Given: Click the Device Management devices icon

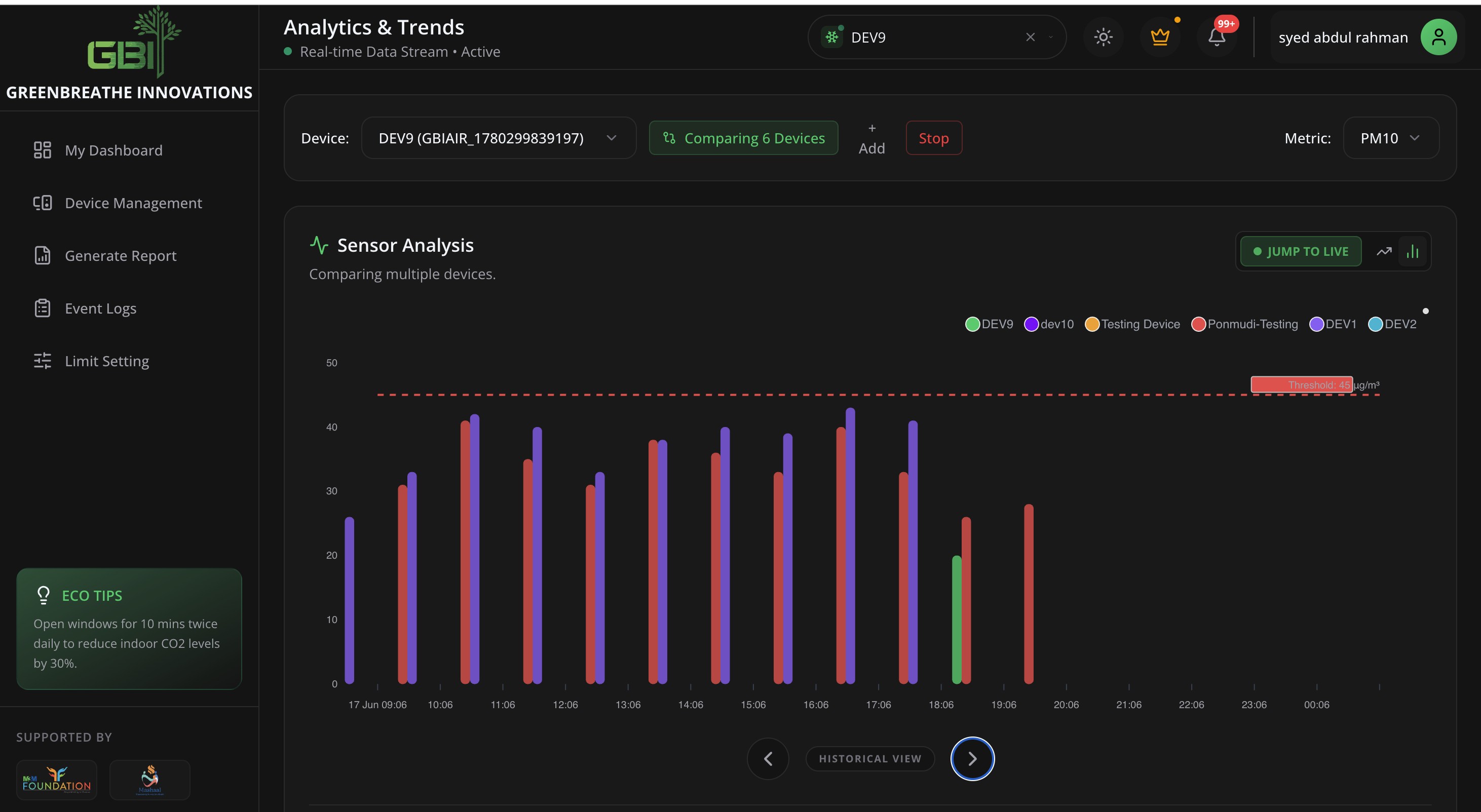Looking at the screenshot, I should click(43, 203).
